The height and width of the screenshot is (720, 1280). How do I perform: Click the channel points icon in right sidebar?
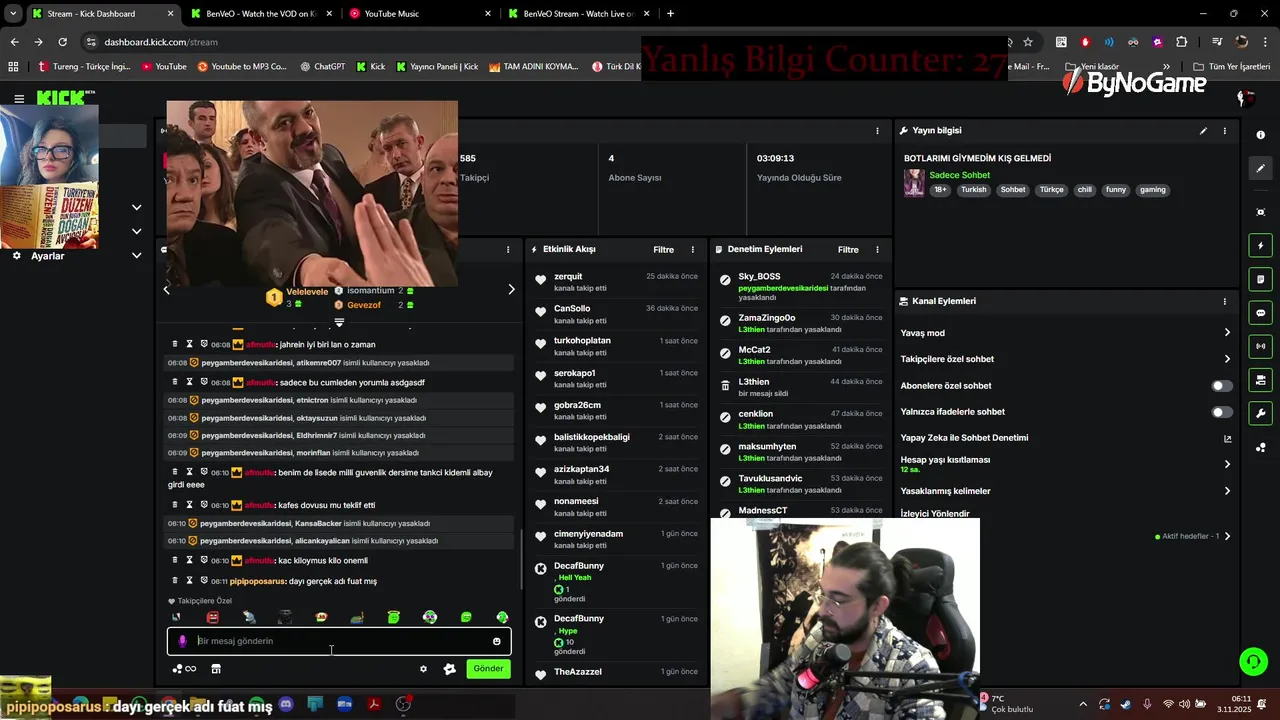coord(1261,448)
